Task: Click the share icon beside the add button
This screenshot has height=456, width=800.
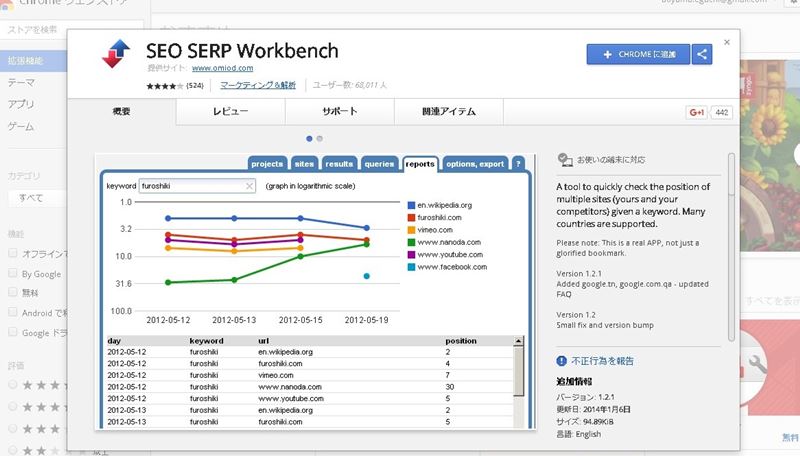Action: pyautogui.click(x=702, y=55)
